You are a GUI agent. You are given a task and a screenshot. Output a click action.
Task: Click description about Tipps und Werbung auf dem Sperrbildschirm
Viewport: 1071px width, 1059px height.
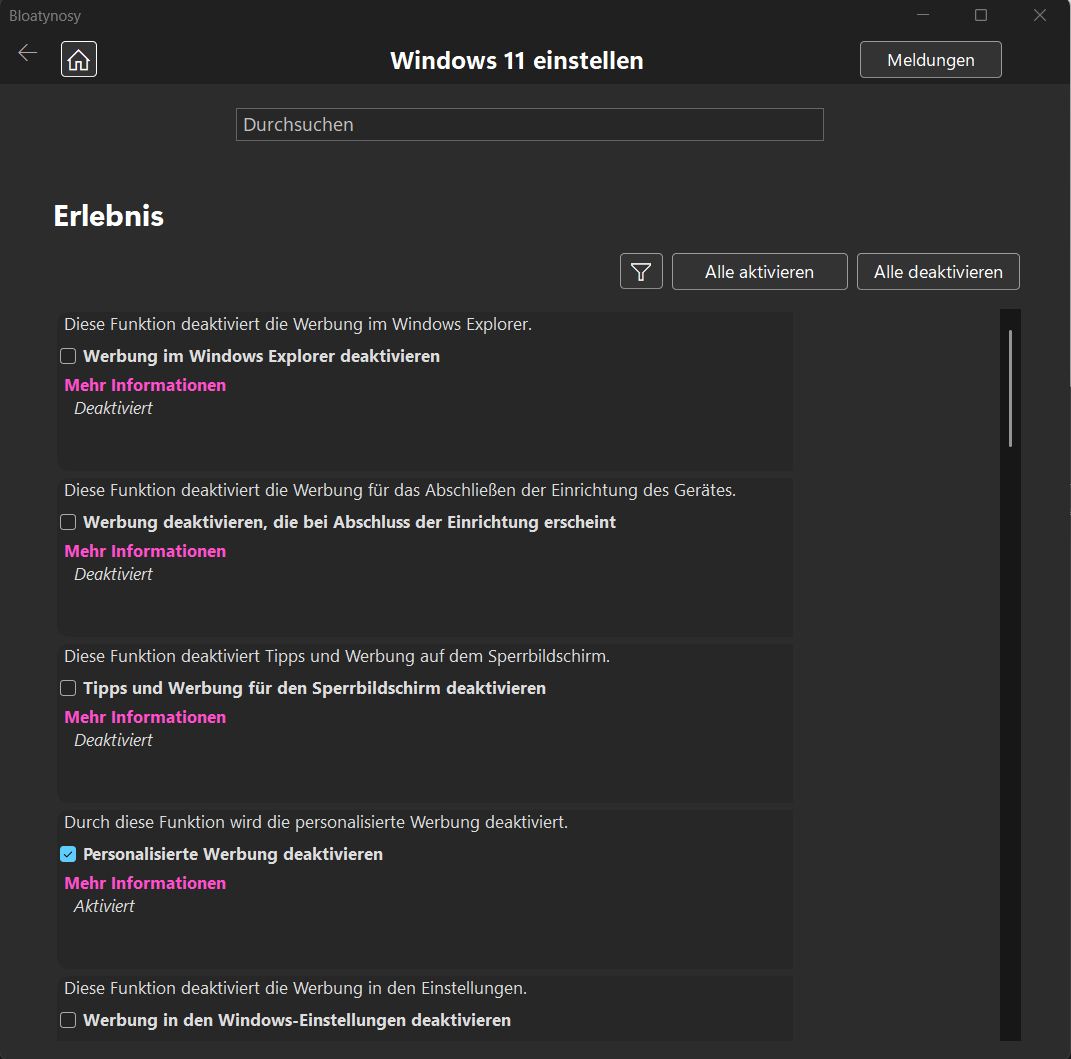click(x=337, y=656)
